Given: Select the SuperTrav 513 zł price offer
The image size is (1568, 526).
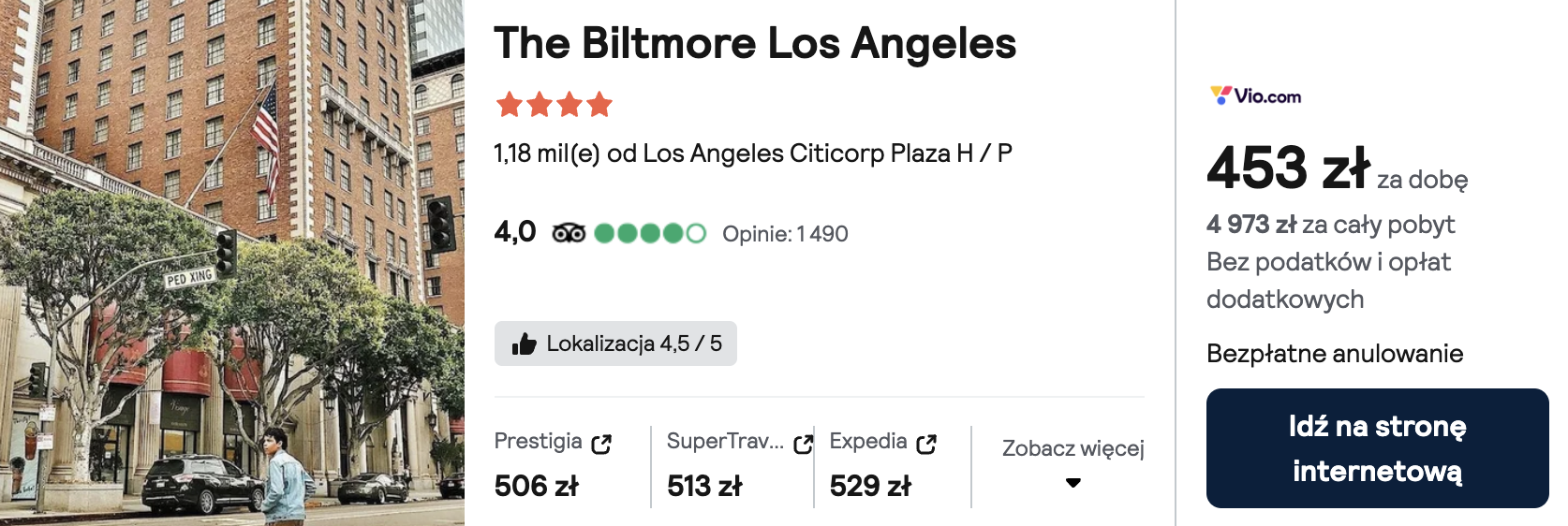Looking at the screenshot, I should [732, 465].
